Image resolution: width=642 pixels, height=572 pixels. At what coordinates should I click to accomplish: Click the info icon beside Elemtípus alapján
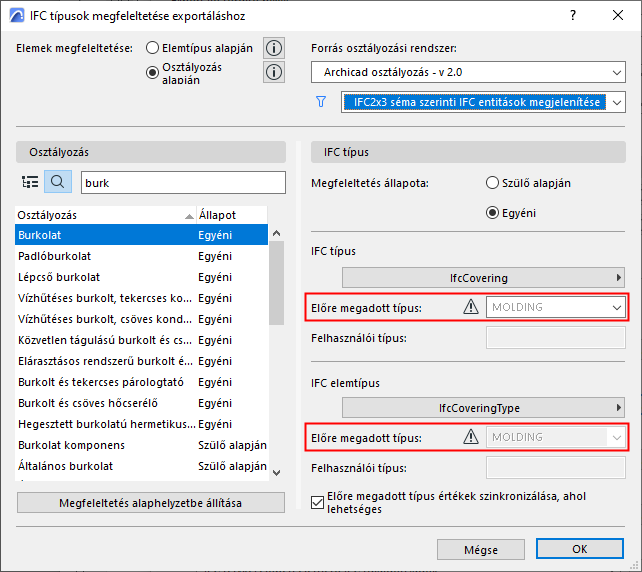coord(274,48)
